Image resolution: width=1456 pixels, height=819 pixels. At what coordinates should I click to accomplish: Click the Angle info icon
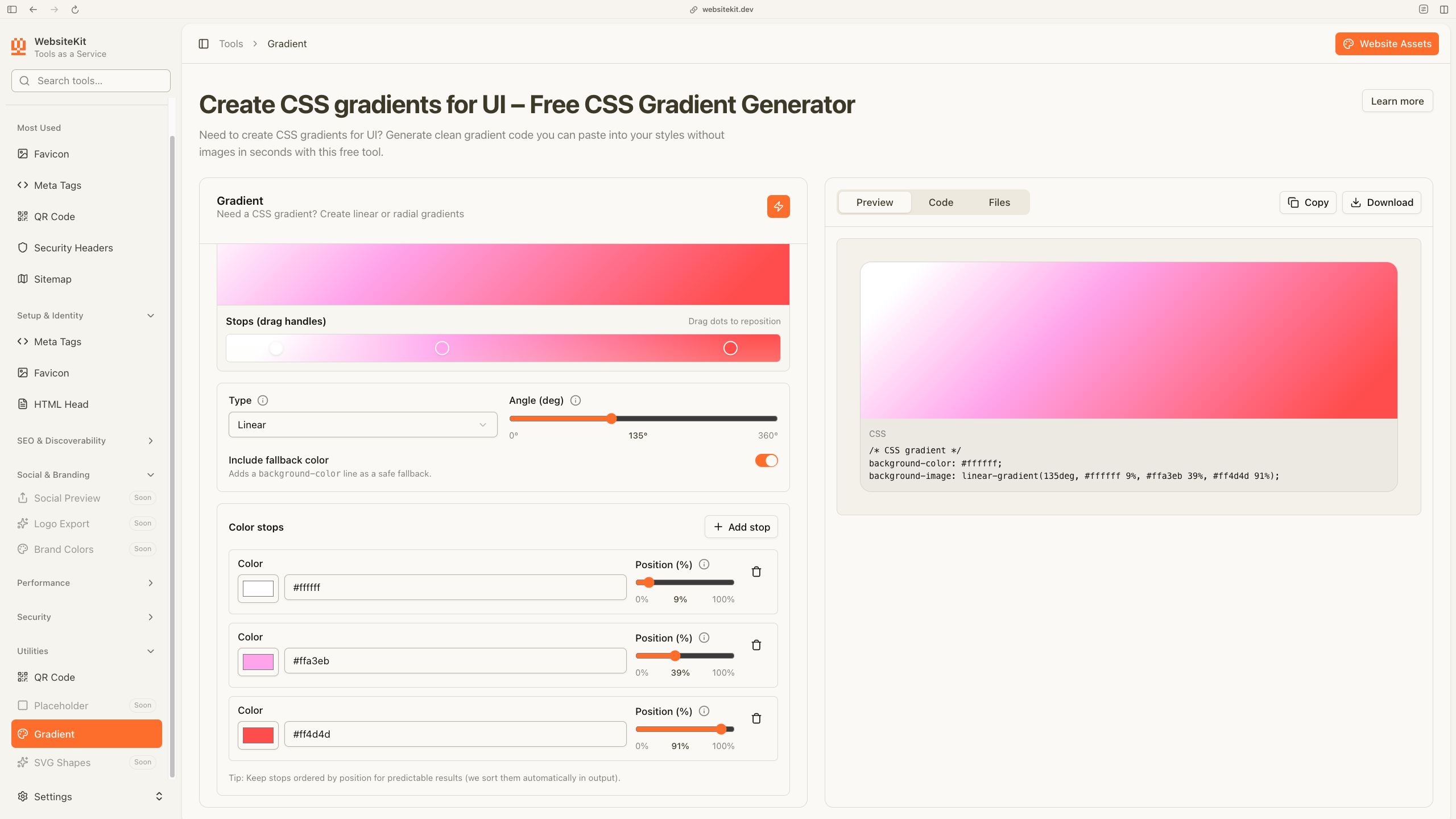click(576, 400)
